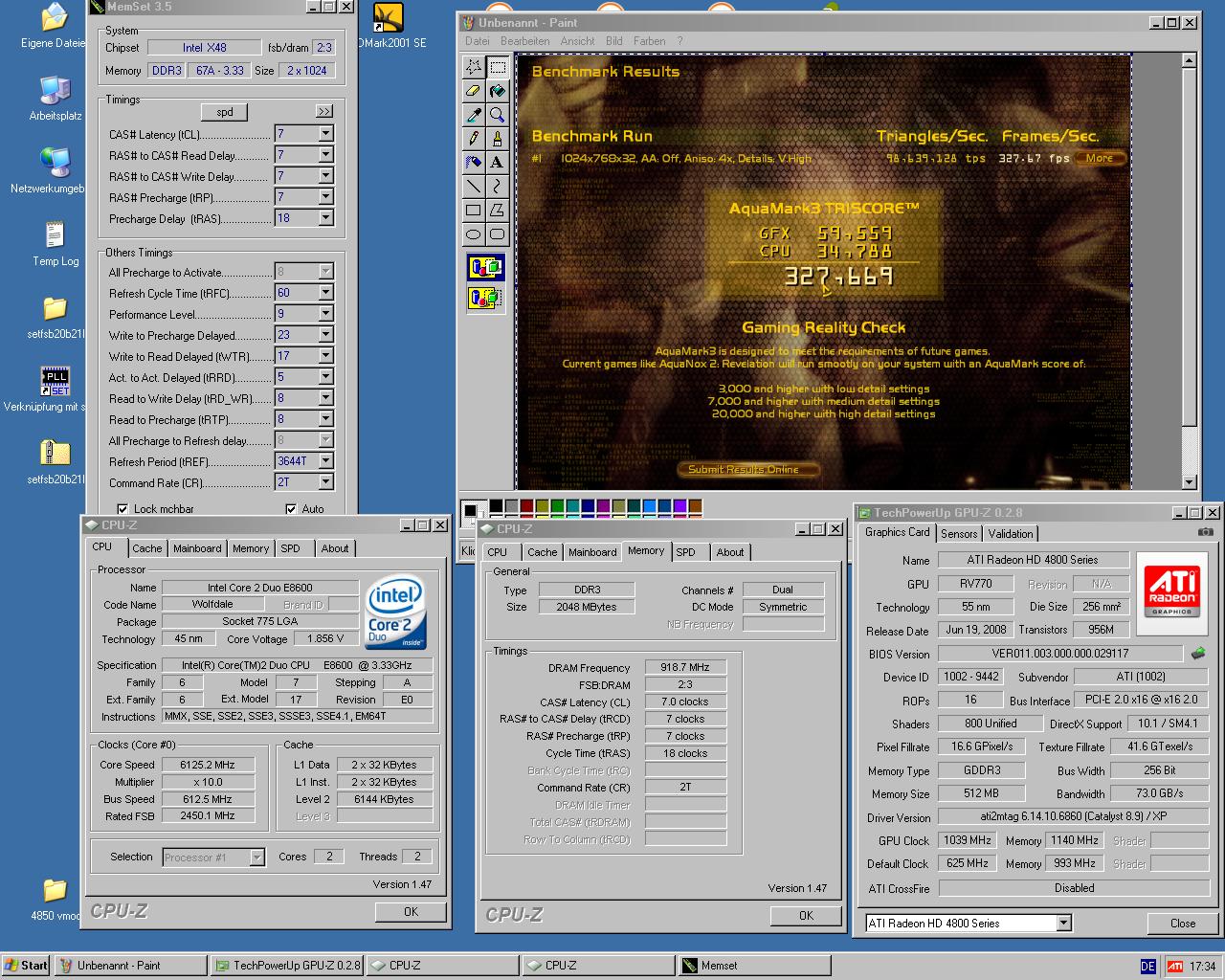Select the Rounded Rectangle tool

point(498,234)
